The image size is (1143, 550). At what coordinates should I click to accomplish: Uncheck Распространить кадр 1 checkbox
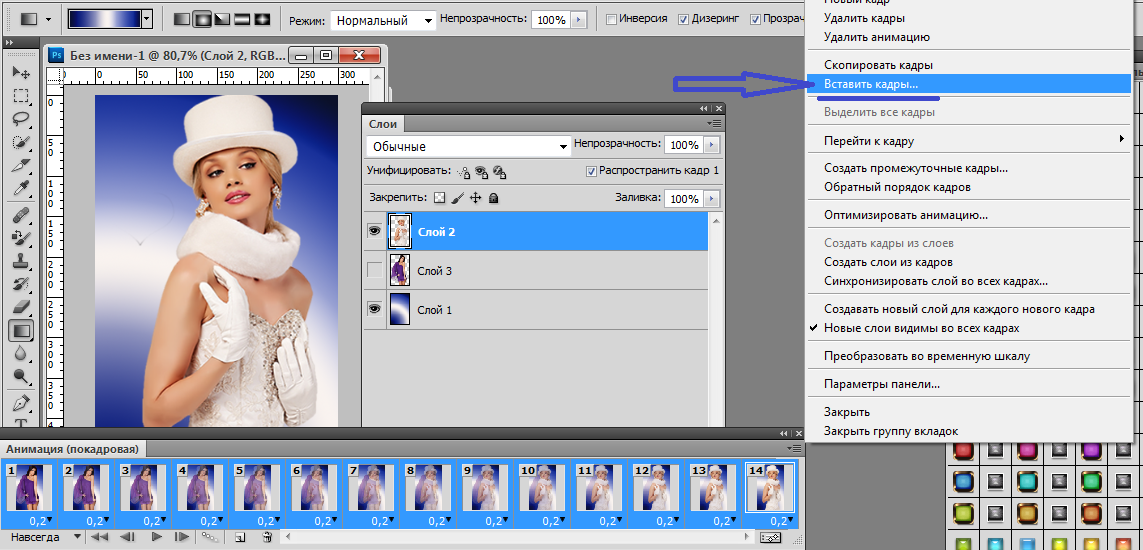click(591, 171)
